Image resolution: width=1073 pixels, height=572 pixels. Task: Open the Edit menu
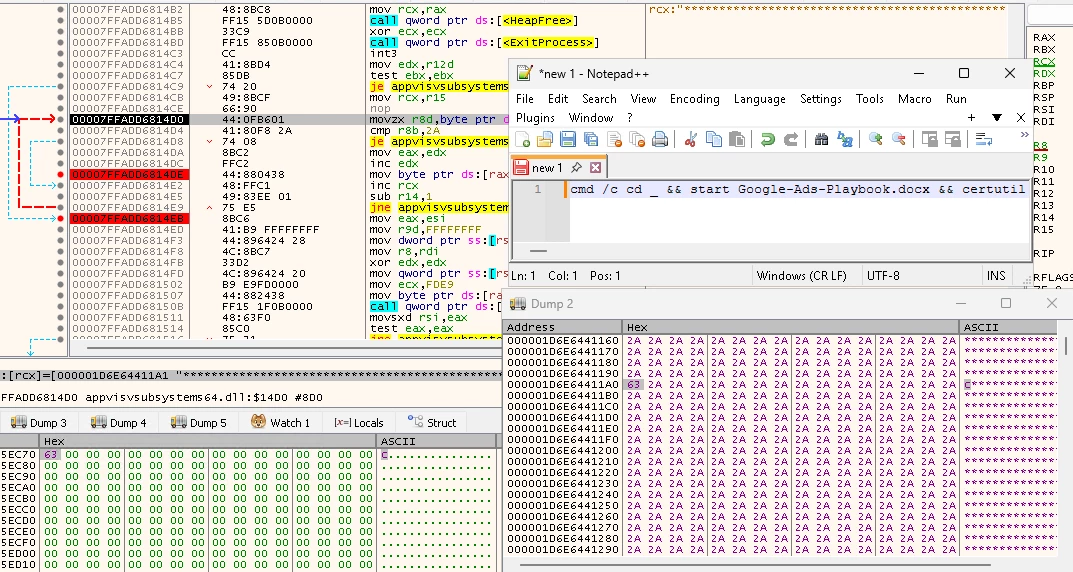[x=558, y=99]
